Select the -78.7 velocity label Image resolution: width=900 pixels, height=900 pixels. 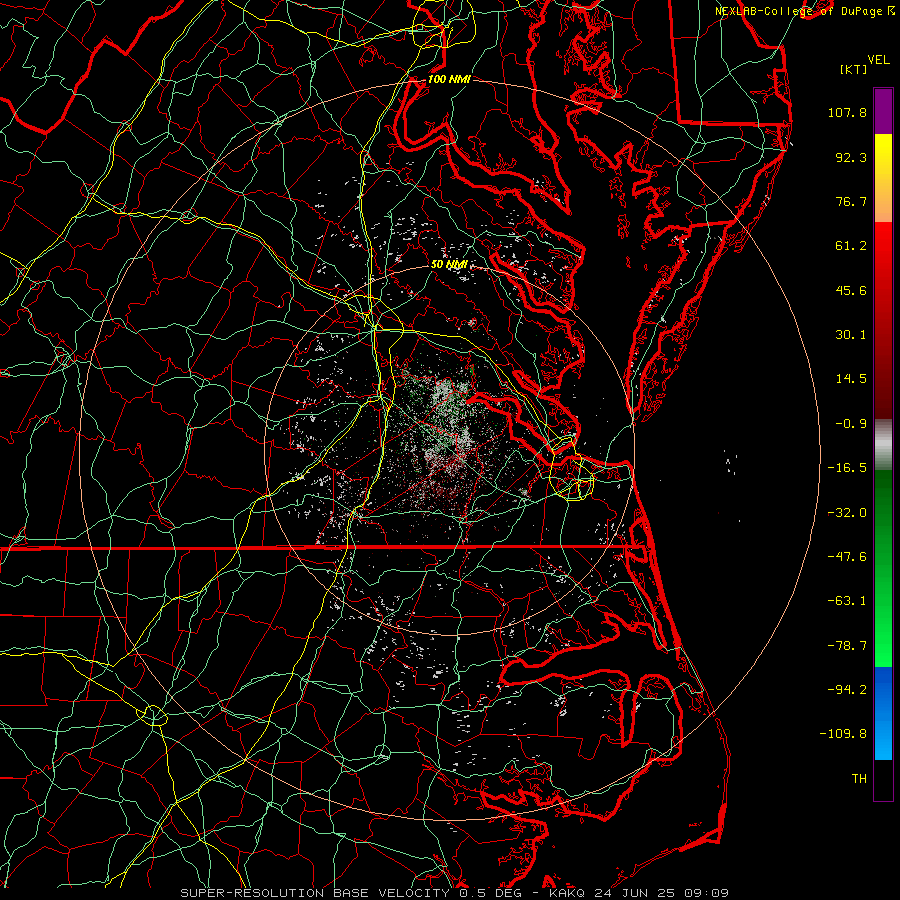point(847,646)
